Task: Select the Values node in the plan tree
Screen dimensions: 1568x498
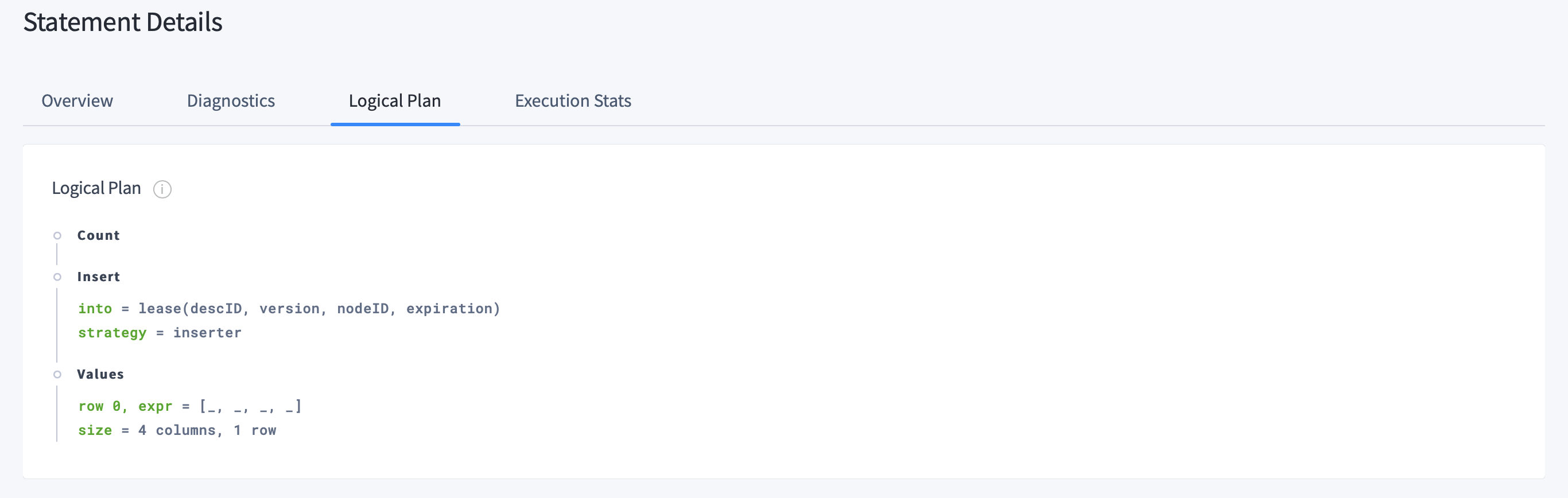Action: (x=100, y=374)
